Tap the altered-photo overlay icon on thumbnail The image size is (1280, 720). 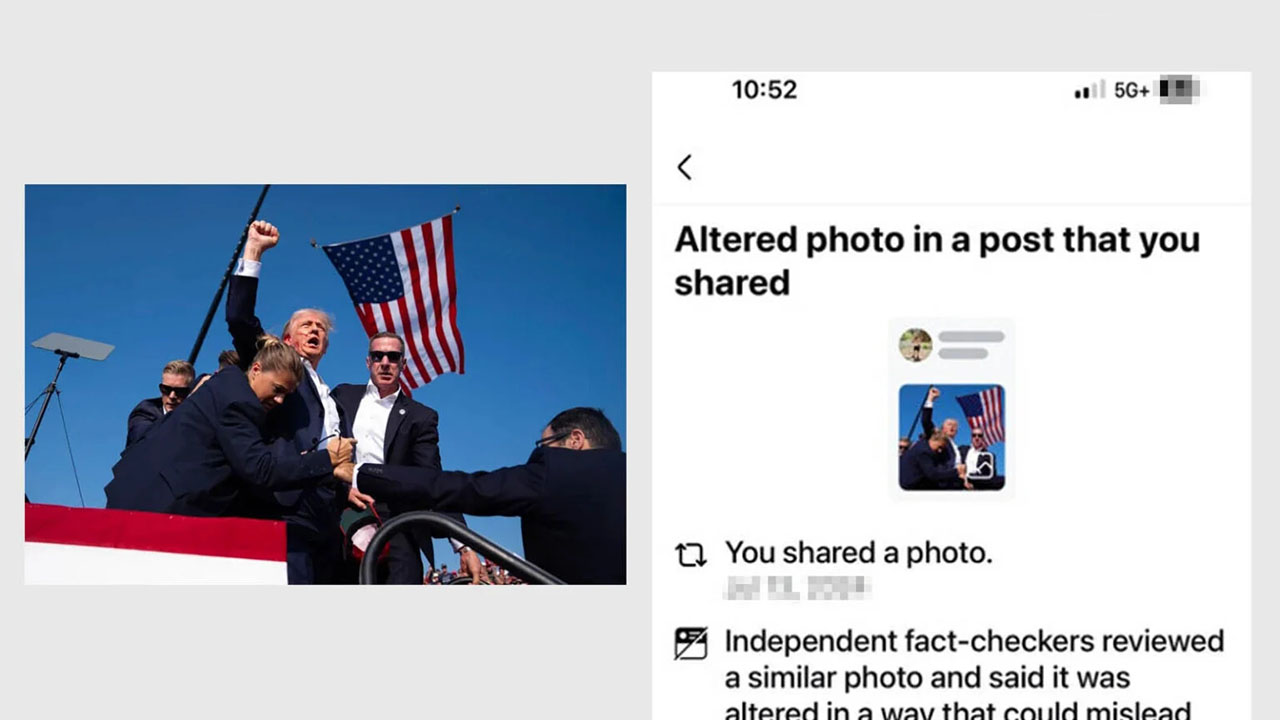point(983,466)
